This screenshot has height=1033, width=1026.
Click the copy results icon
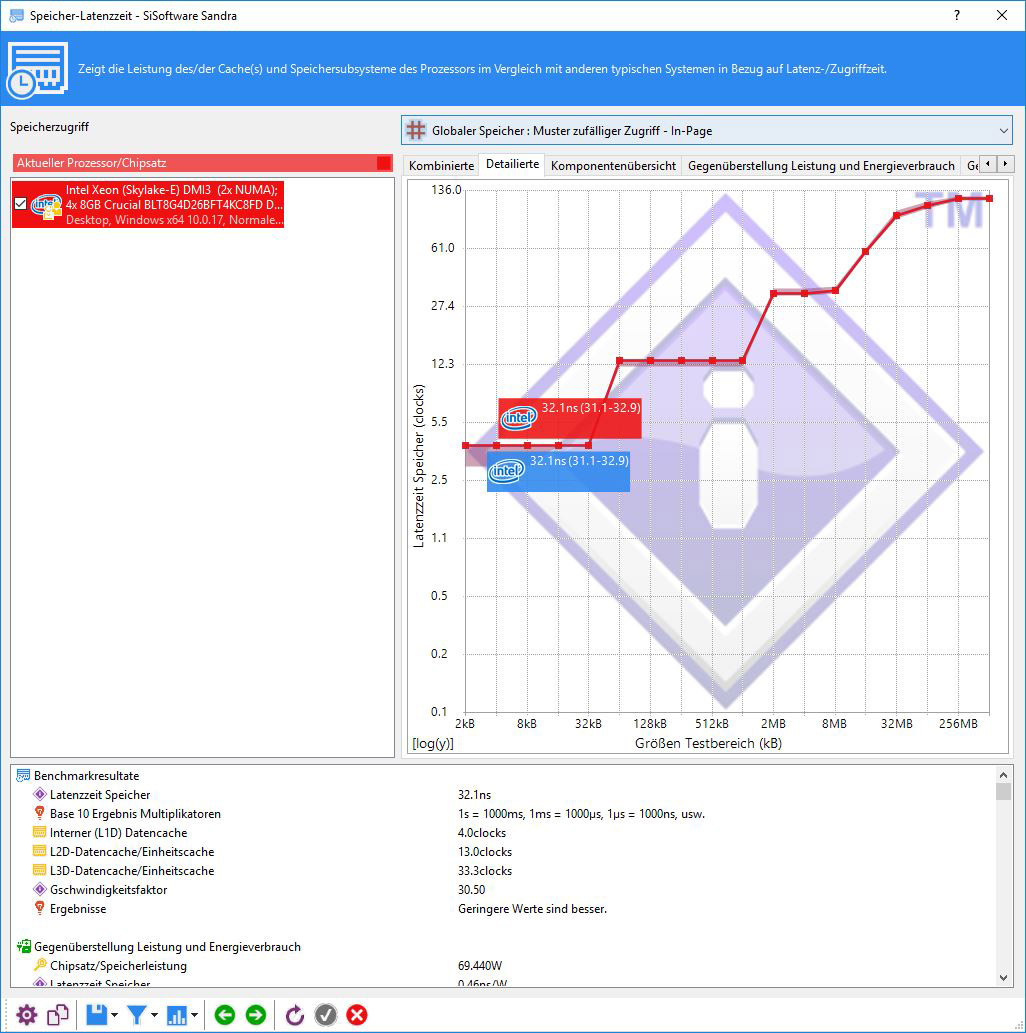(58, 1015)
